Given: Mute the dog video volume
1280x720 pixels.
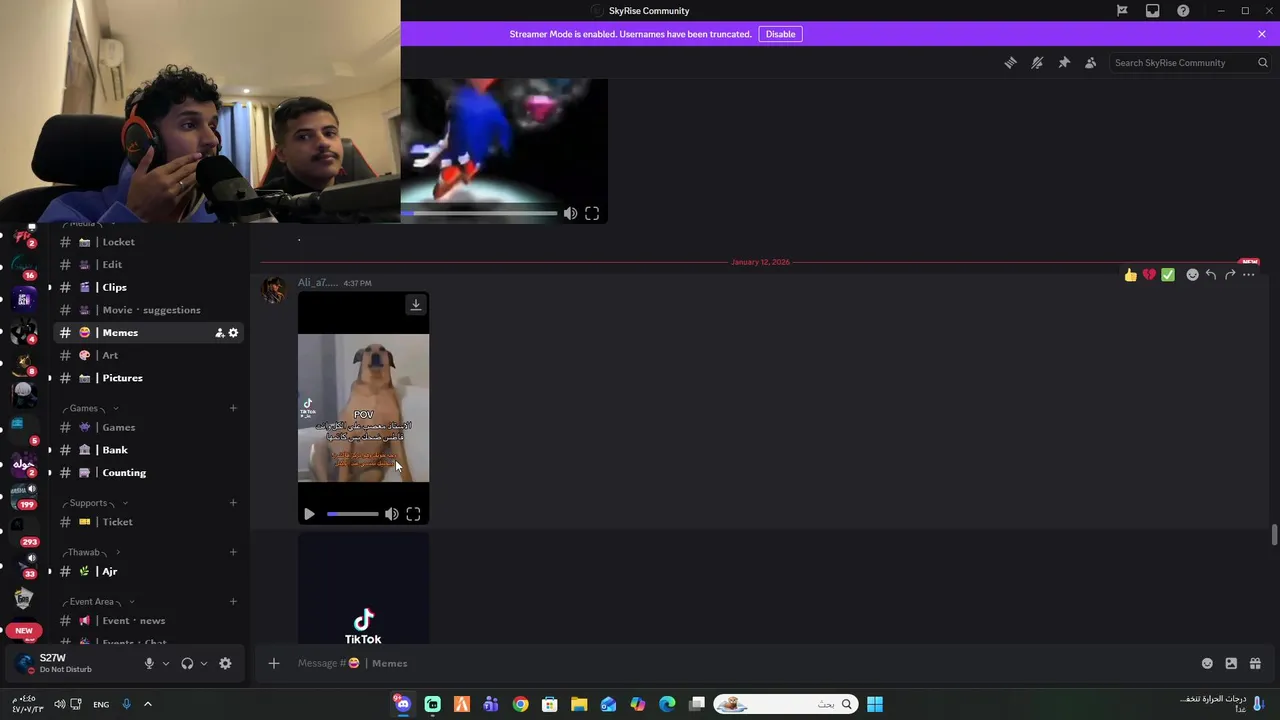Looking at the screenshot, I should (392, 514).
